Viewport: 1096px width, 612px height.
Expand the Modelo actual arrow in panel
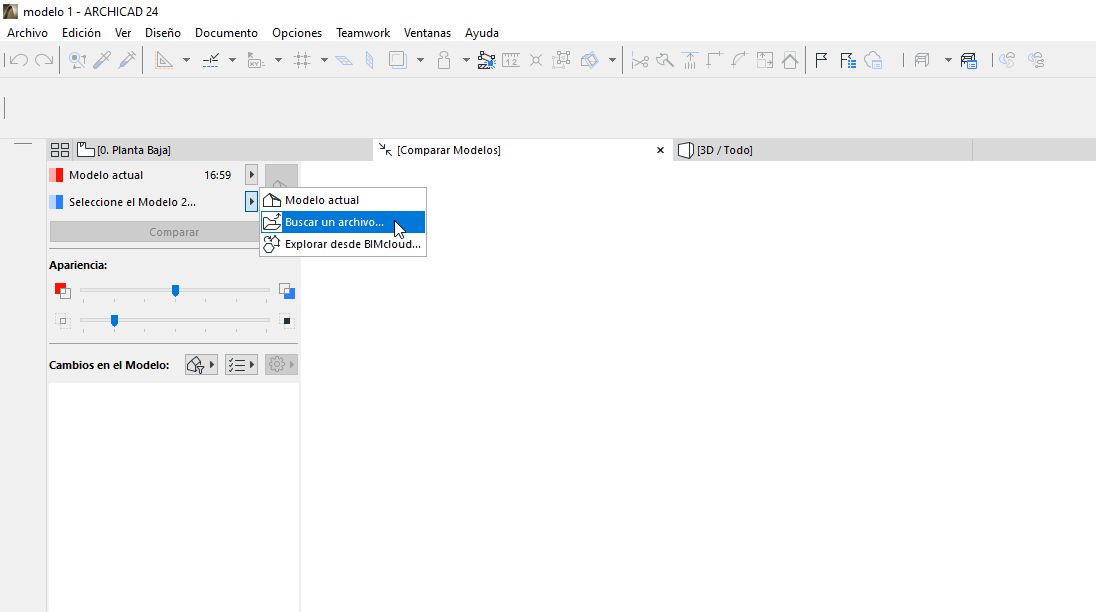point(252,175)
